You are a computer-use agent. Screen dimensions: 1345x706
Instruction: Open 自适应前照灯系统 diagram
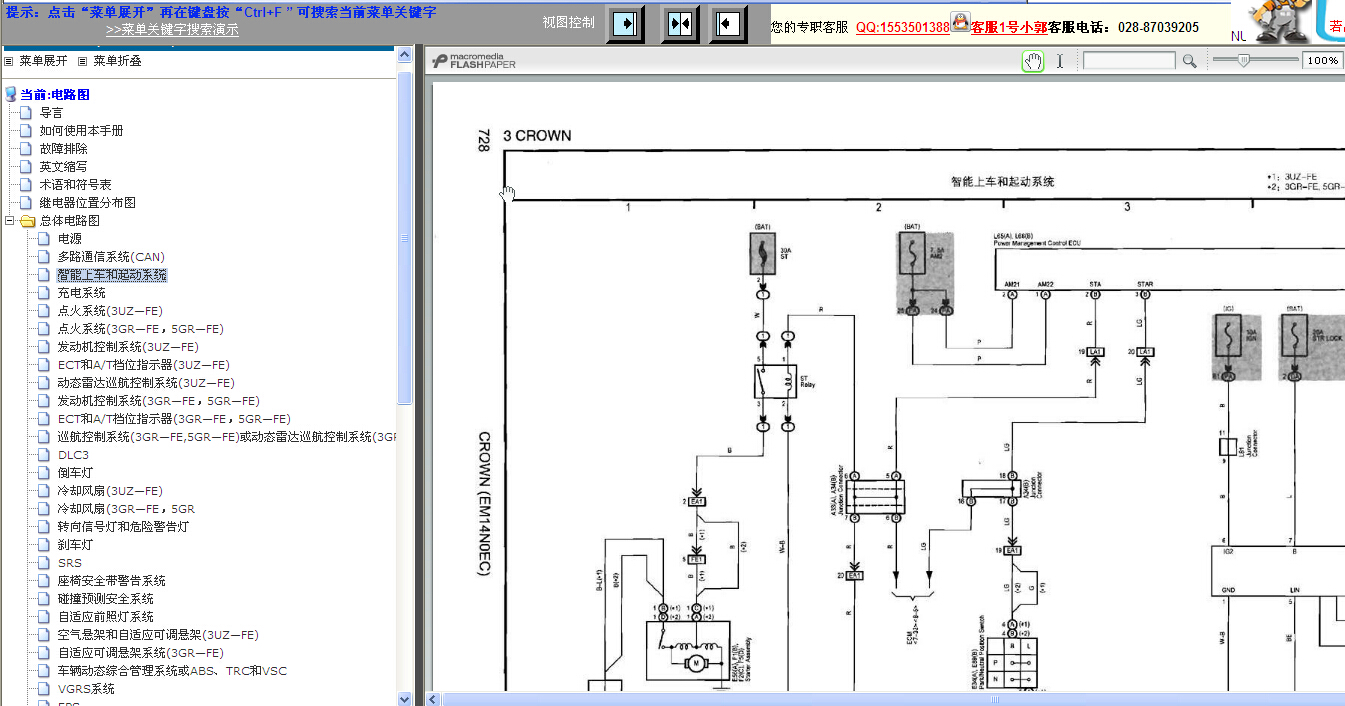tap(105, 617)
